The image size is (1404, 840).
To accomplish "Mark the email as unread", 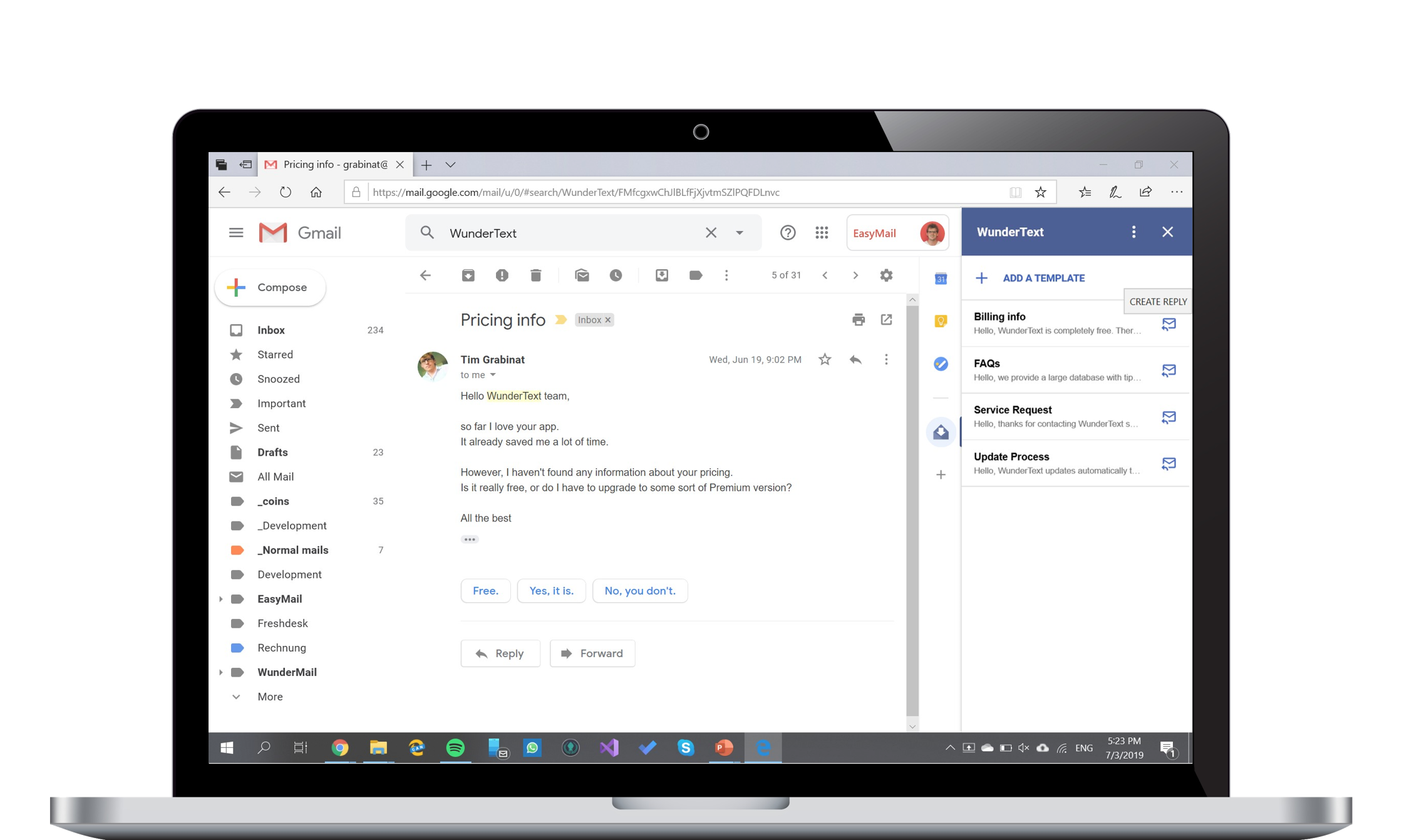I will [x=582, y=275].
